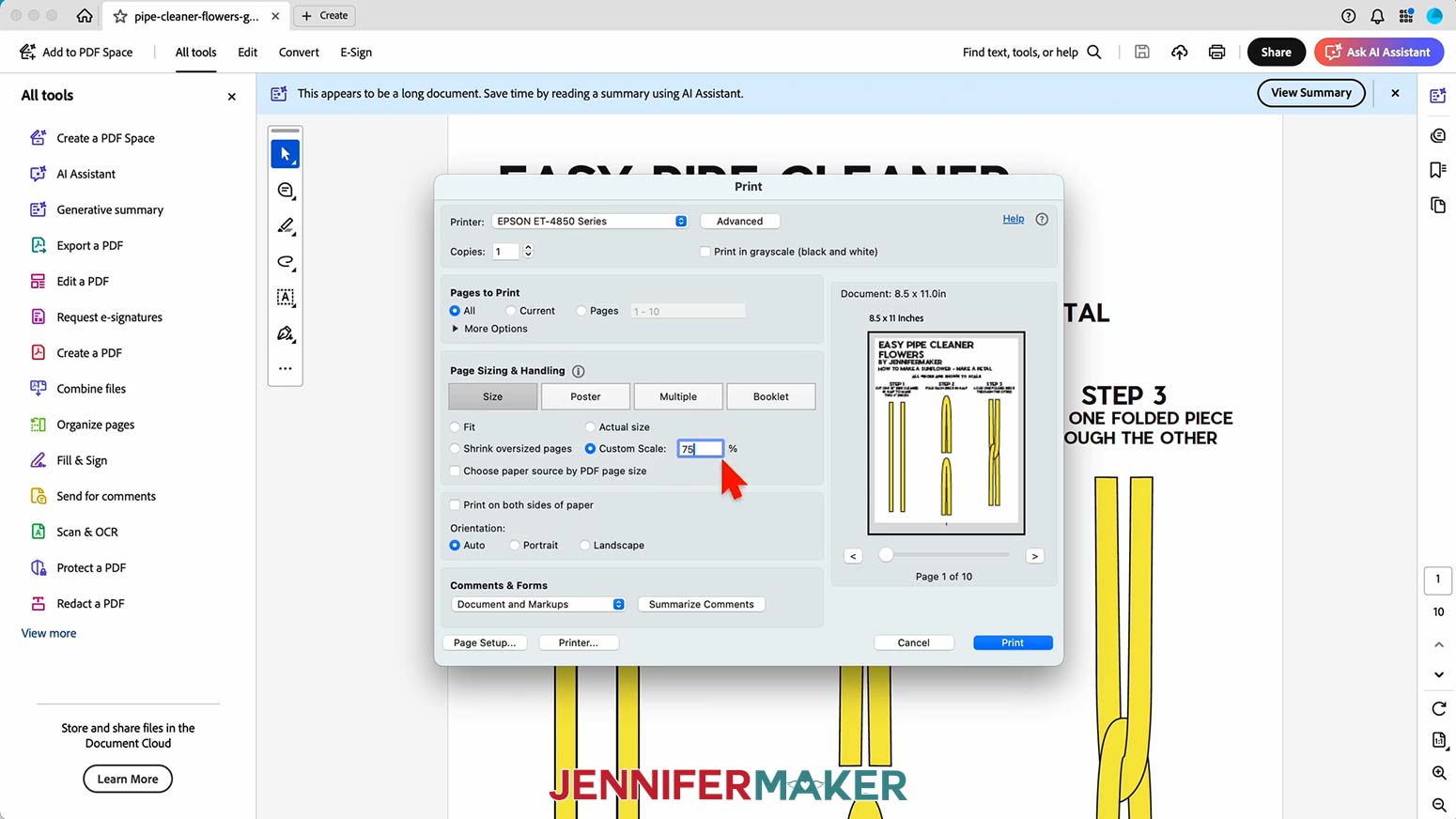Select Shrink oversized pages option
Screen dimensions: 1456x819
(x=455, y=449)
